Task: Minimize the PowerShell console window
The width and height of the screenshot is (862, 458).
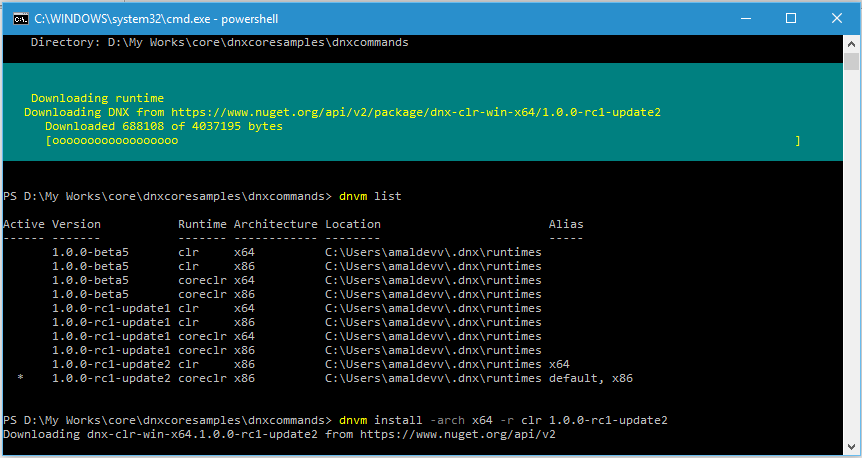Action: [743, 18]
